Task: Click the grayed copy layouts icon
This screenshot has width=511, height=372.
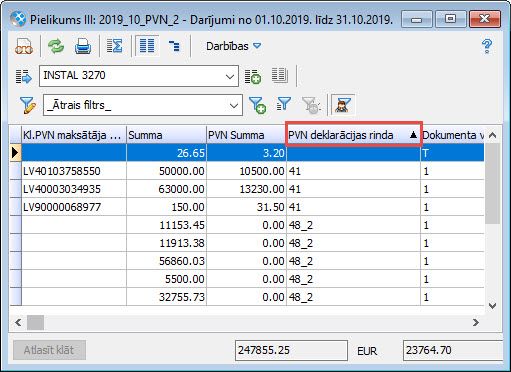Action: 279,76
